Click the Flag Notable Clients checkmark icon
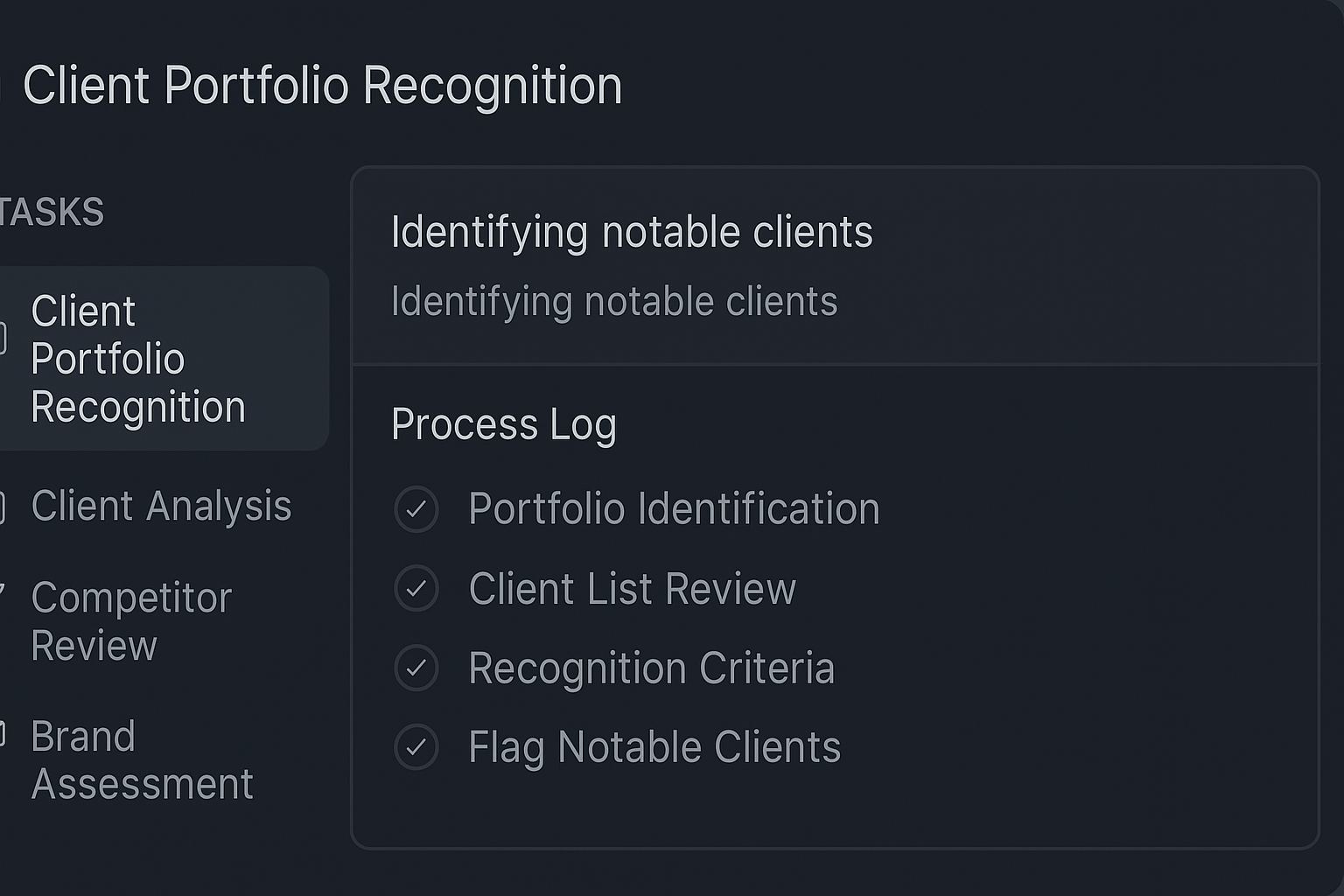This screenshot has width=1344, height=896. [416, 747]
